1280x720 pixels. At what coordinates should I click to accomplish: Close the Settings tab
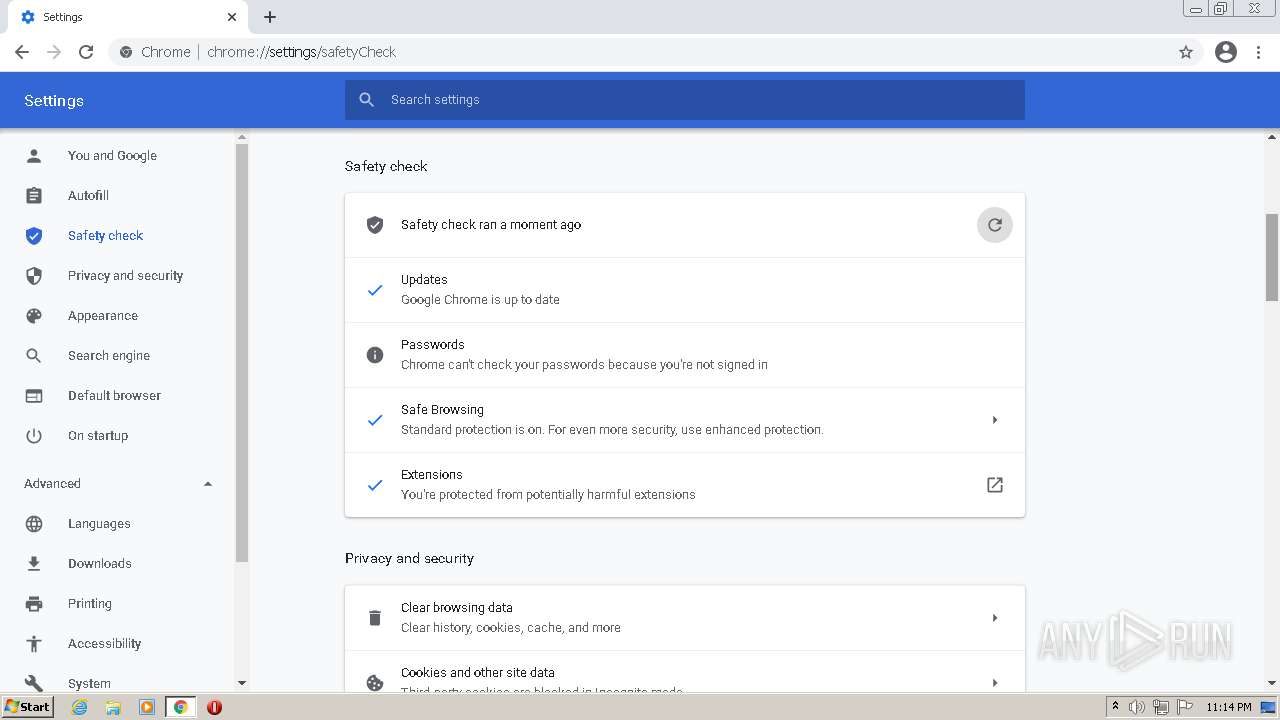coord(232,17)
